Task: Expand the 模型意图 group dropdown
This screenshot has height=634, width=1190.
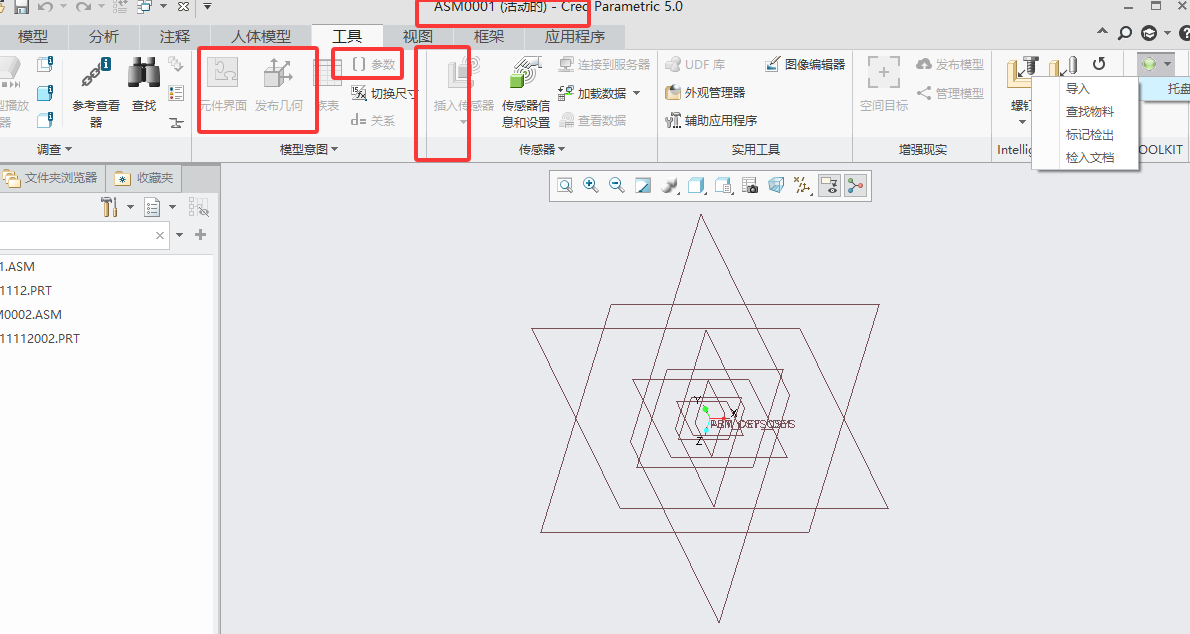Action: (x=309, y=150)
